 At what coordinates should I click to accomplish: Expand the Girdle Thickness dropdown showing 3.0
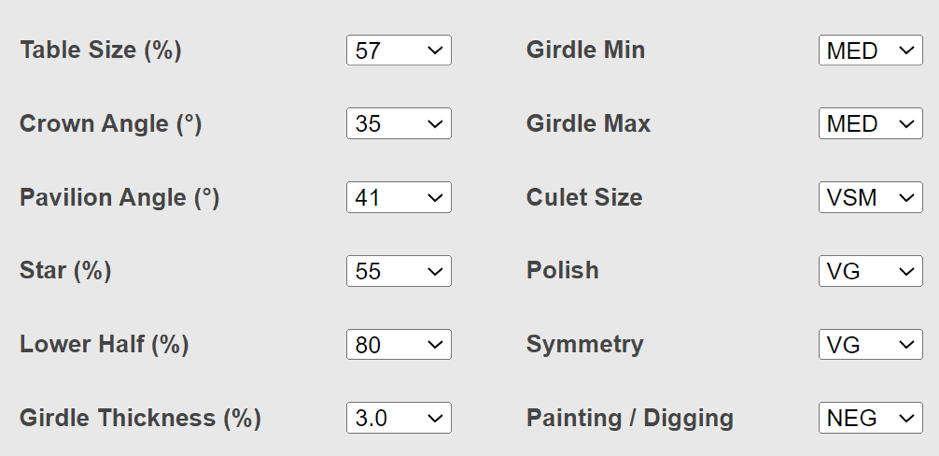[399, 418]
